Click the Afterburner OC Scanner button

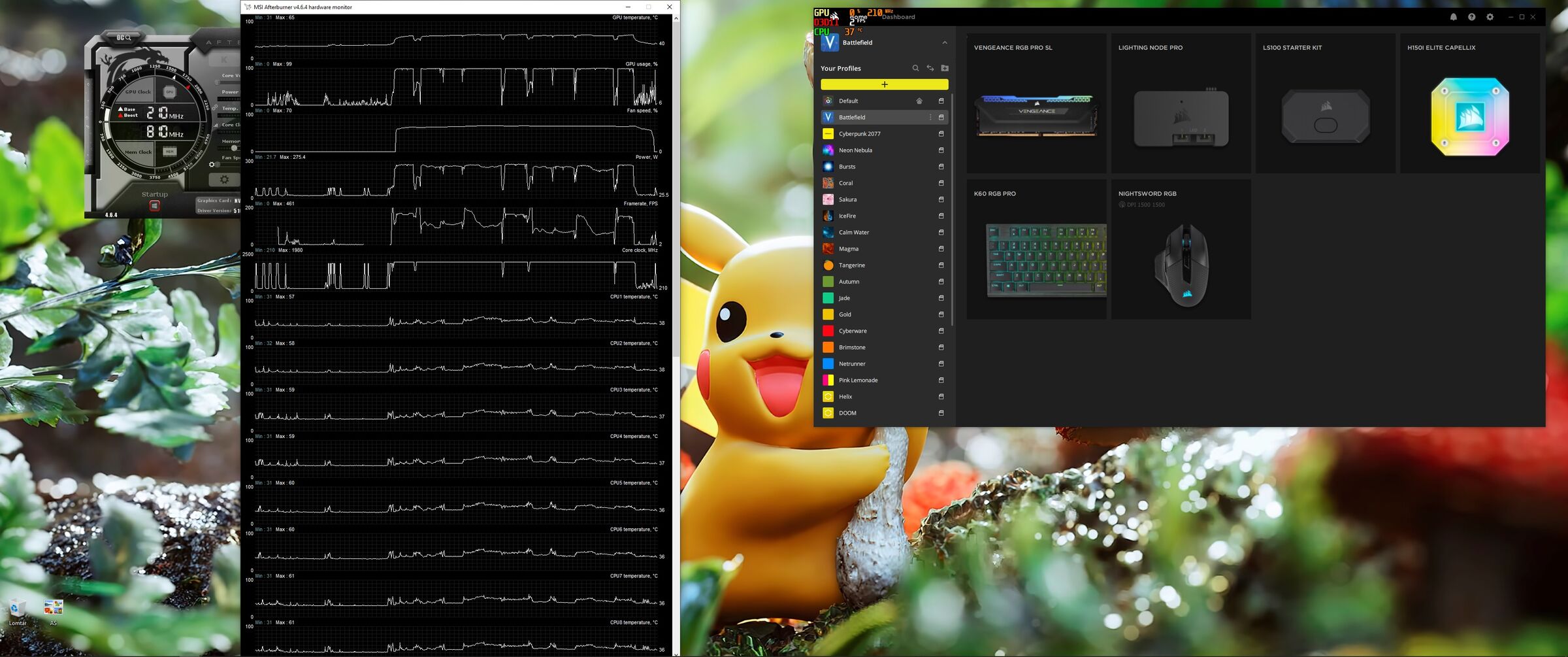(x=124, y=38)
